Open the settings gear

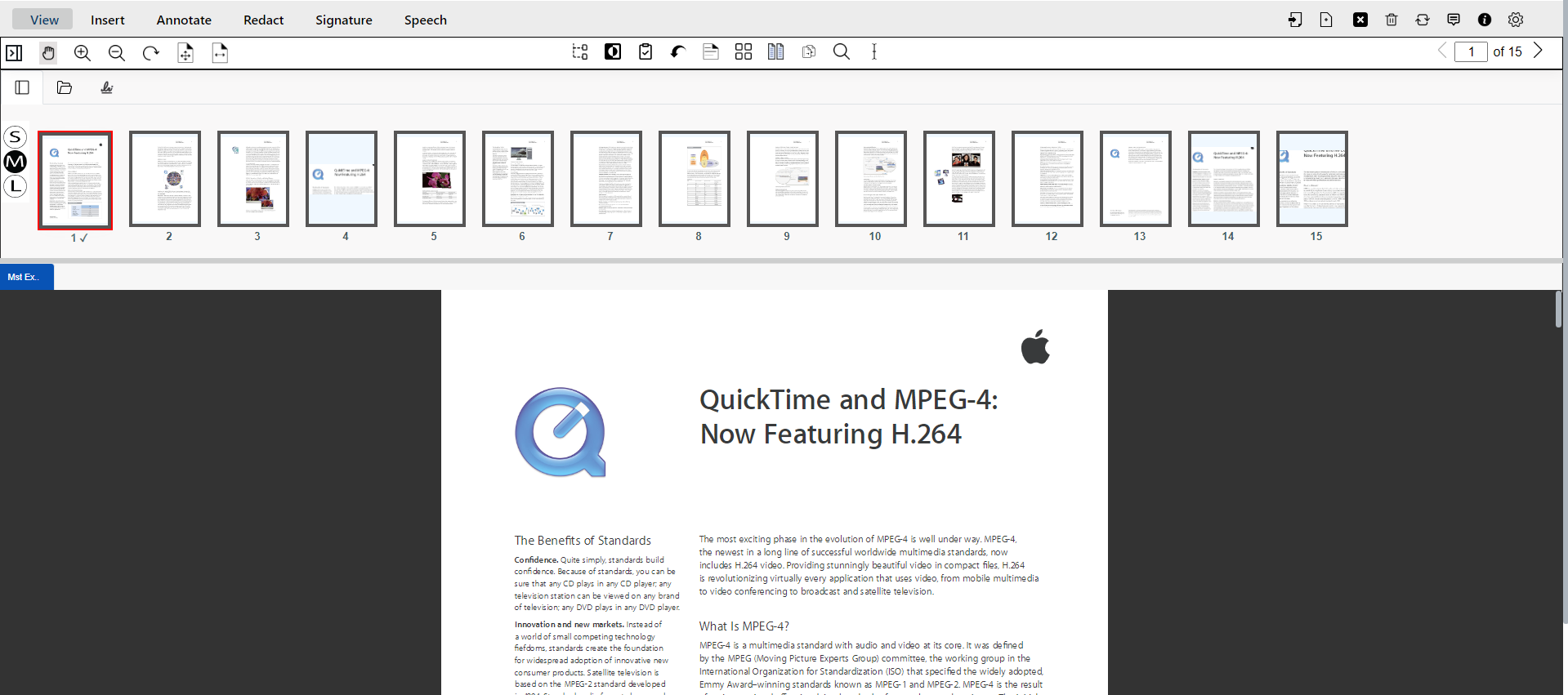pos(1516,20)
